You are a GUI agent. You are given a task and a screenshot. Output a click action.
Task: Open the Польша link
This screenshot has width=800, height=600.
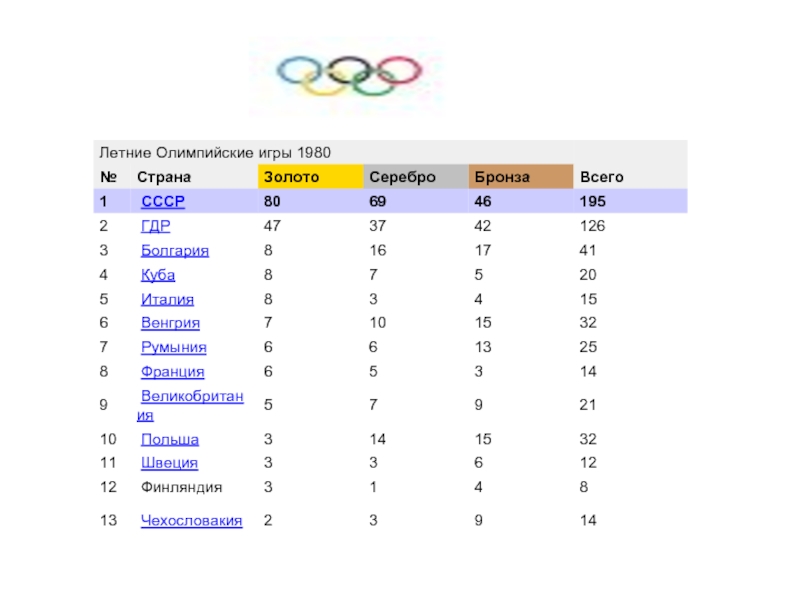[170, 439]
